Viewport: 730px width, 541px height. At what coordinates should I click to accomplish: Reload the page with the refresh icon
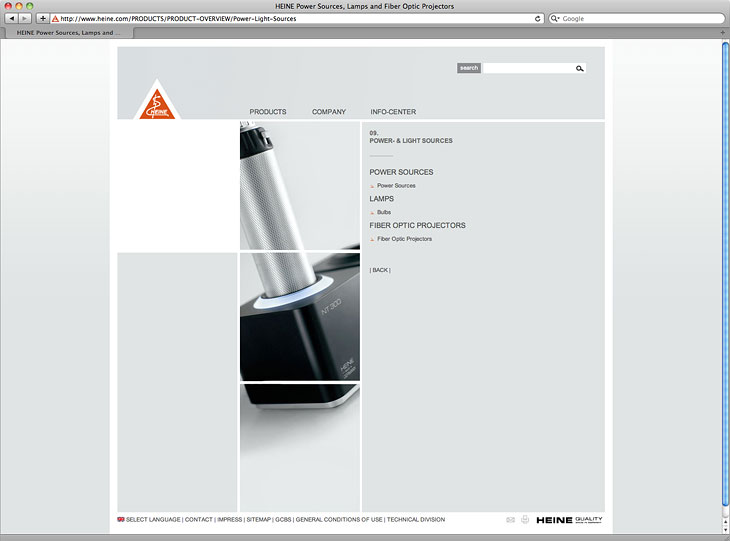point(537,19)
